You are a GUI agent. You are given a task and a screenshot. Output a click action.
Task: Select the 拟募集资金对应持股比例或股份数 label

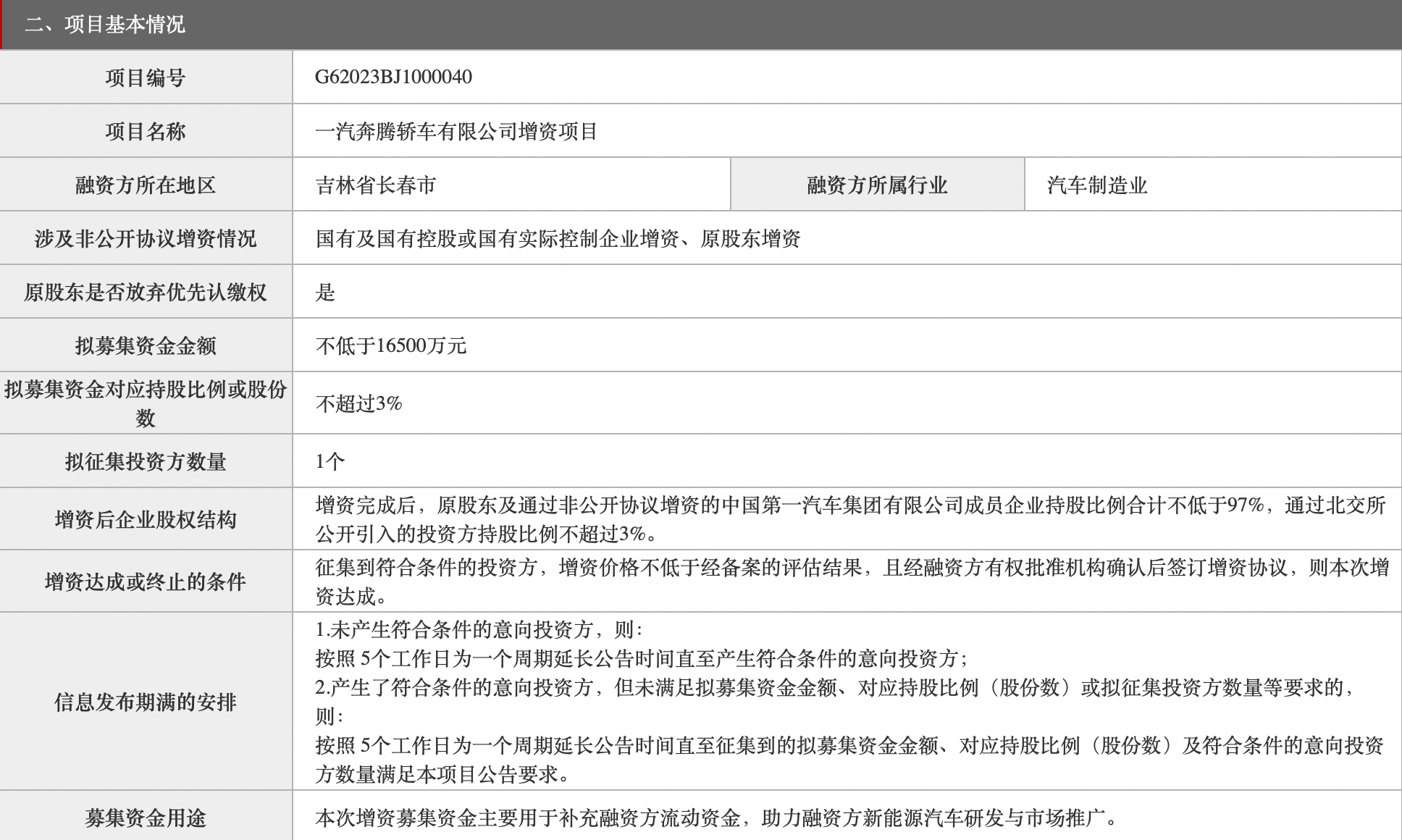[146, 403]
